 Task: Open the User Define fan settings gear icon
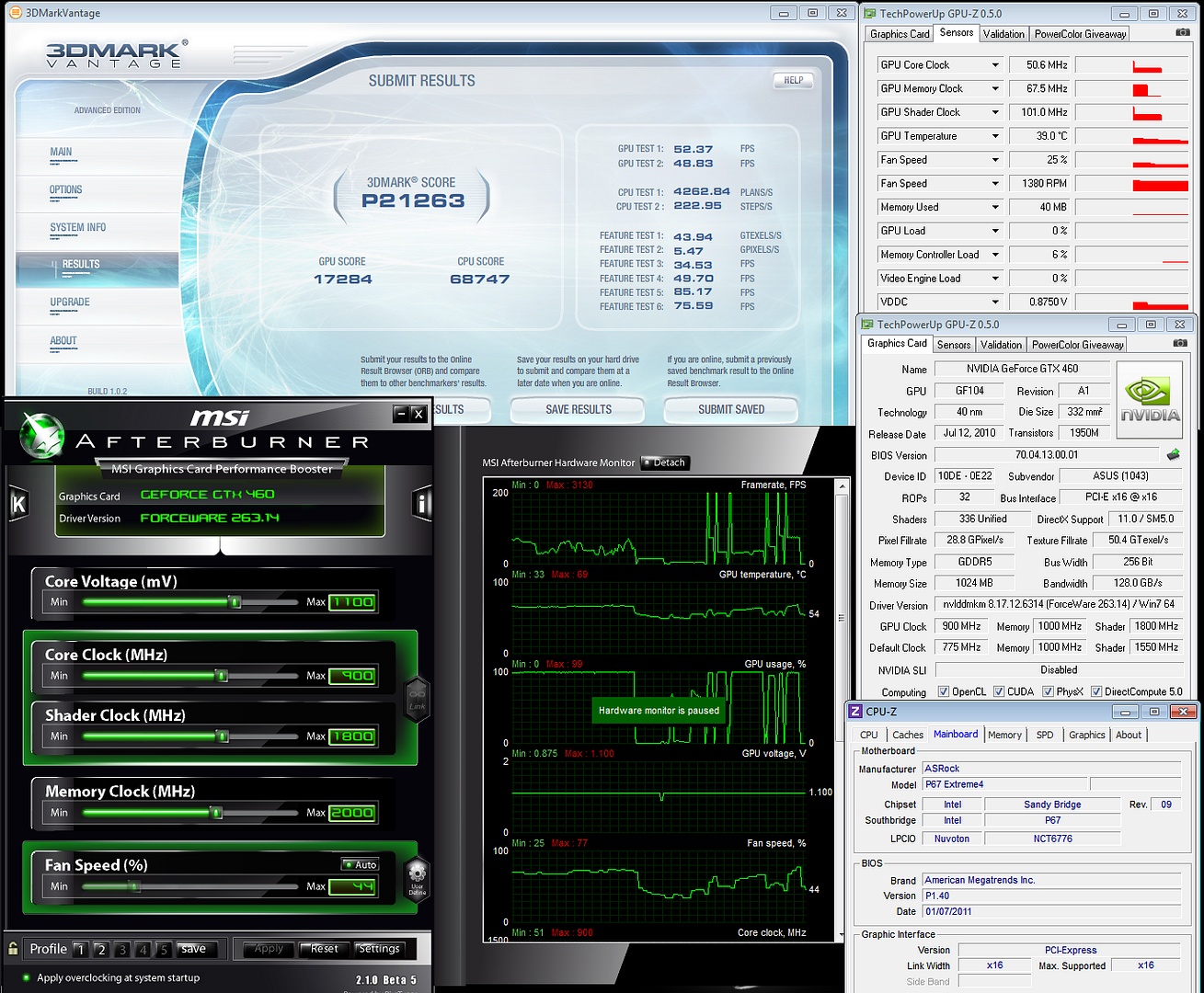pyautogui.click(x=418, y=877)
